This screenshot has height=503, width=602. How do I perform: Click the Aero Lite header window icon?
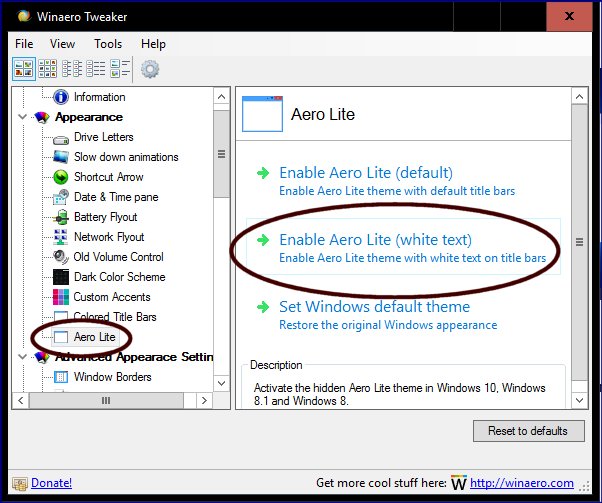[262, 114]
